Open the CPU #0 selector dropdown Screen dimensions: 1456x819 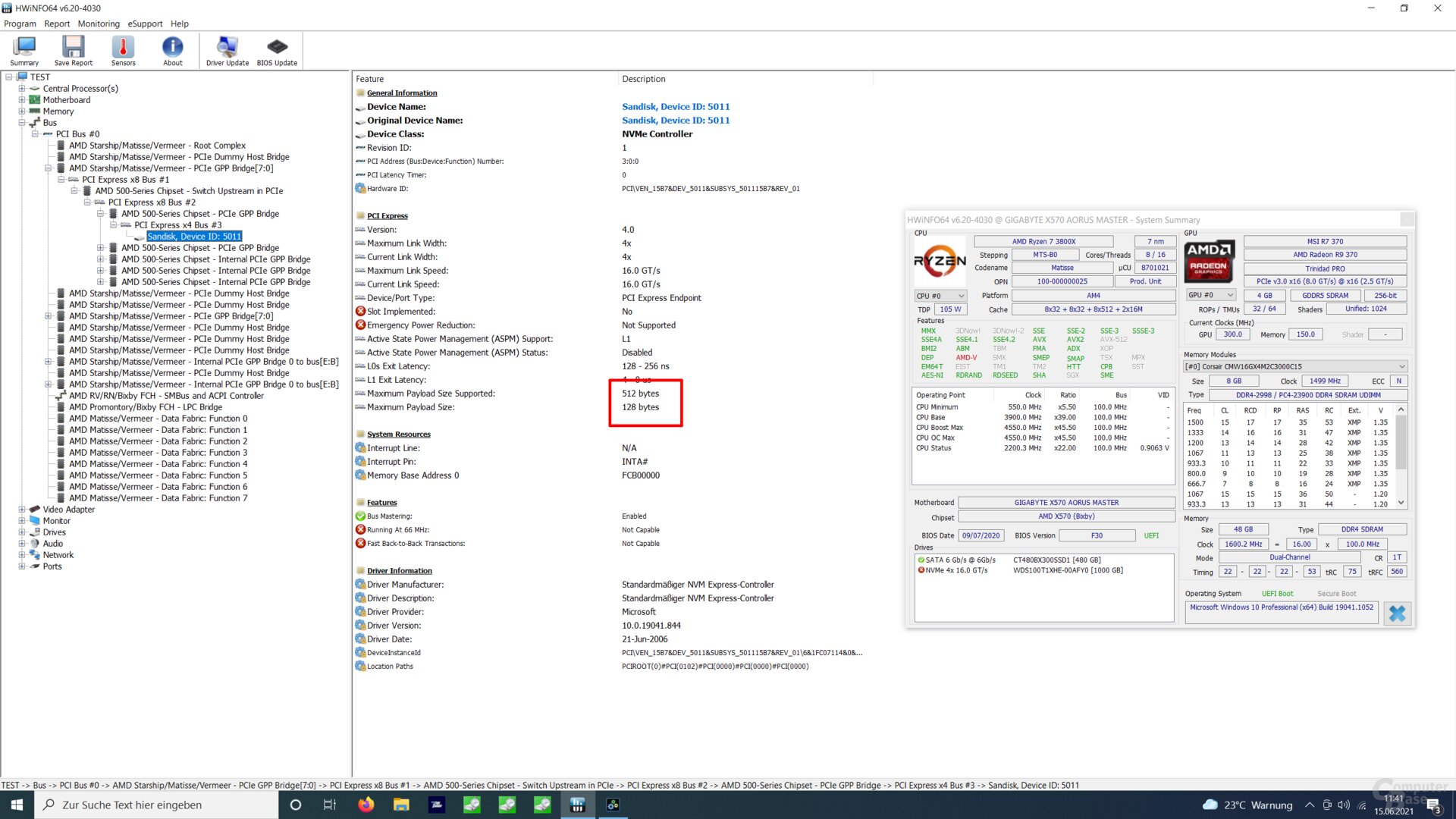[x=940, y=296]
